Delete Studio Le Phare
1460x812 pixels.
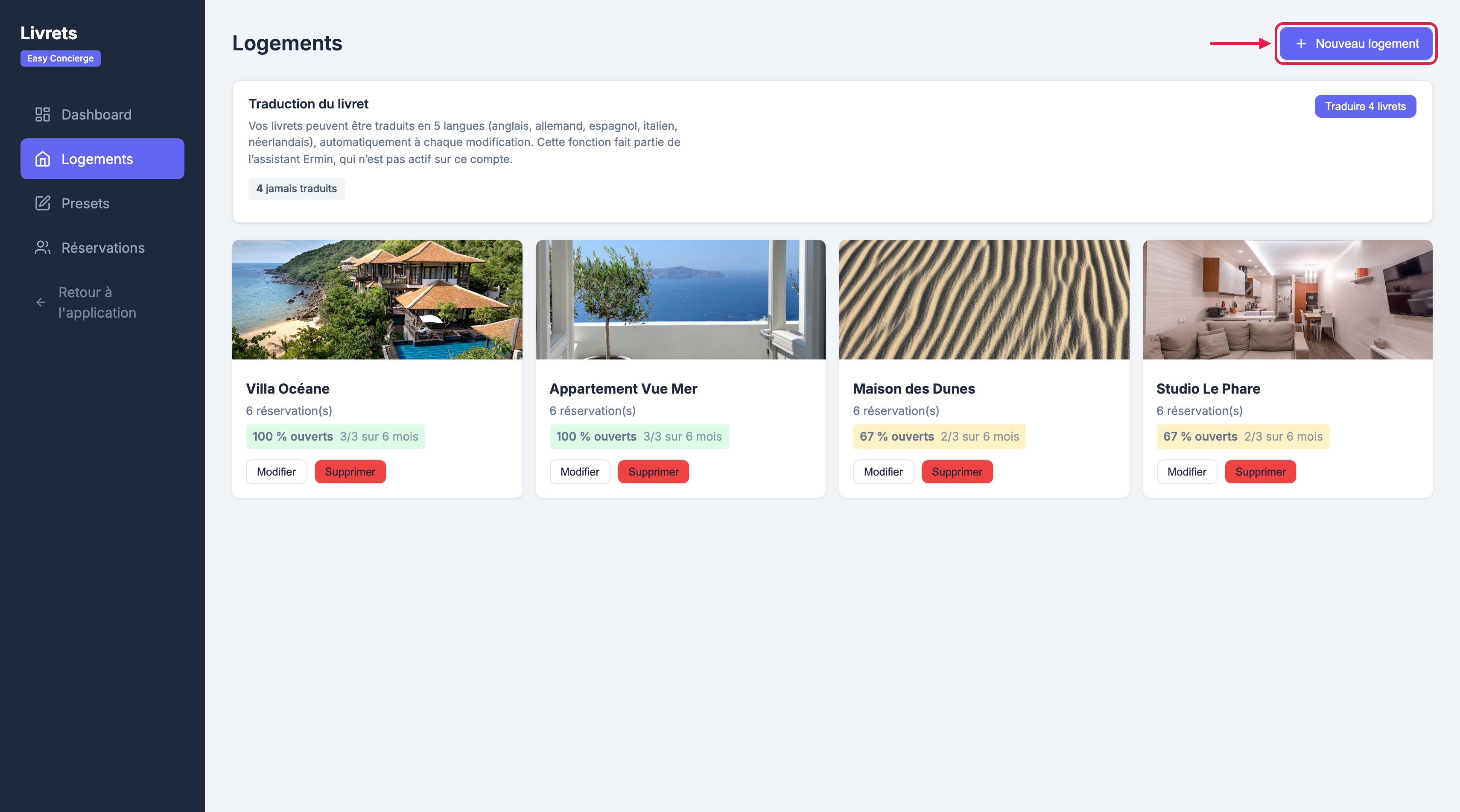tap(1260, 472)
